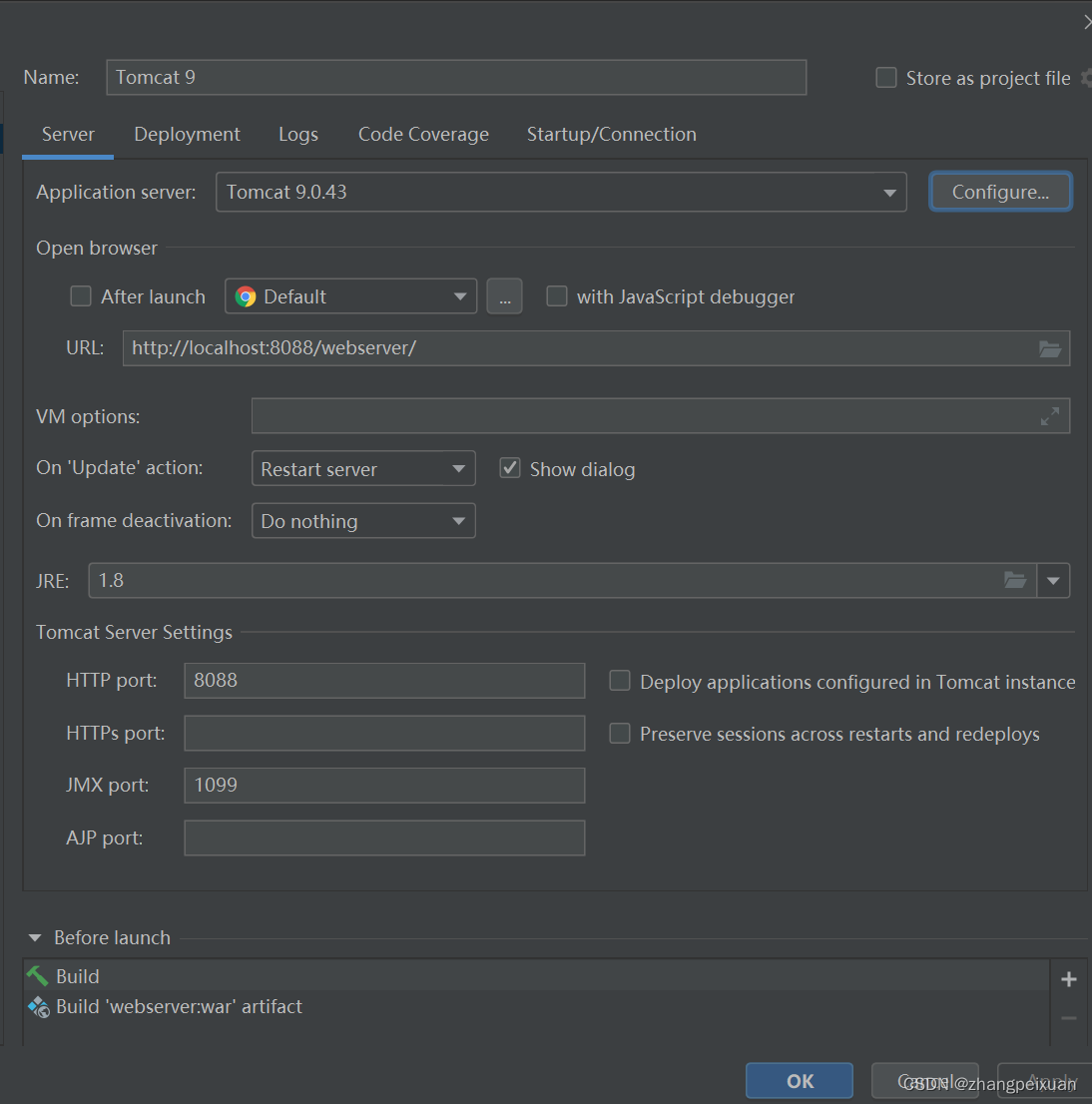This screenshot has width=1092, height=1104.
Task: Open the Restart server update action dropdown
Action: pos(363,469)
